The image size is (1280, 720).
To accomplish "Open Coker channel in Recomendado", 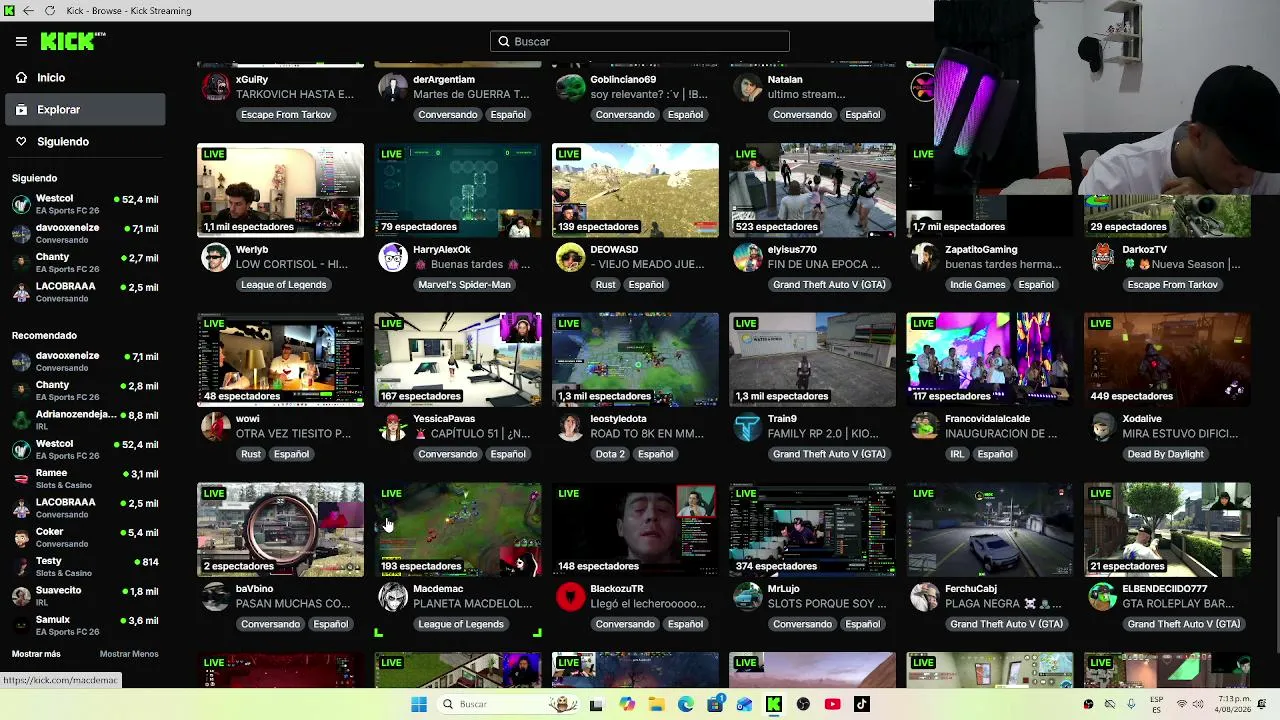I will [85, 537].
